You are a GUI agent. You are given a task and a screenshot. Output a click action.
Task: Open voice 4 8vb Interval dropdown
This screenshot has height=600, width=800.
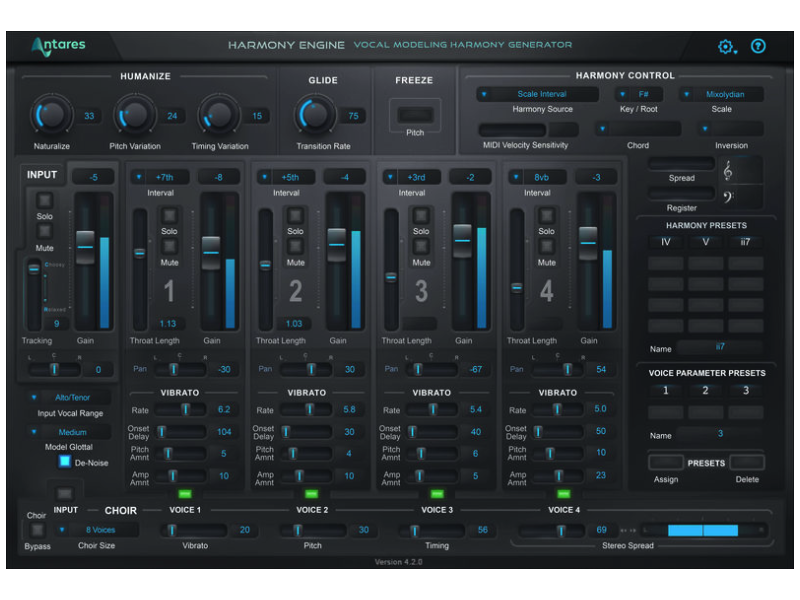coord(537,177)
